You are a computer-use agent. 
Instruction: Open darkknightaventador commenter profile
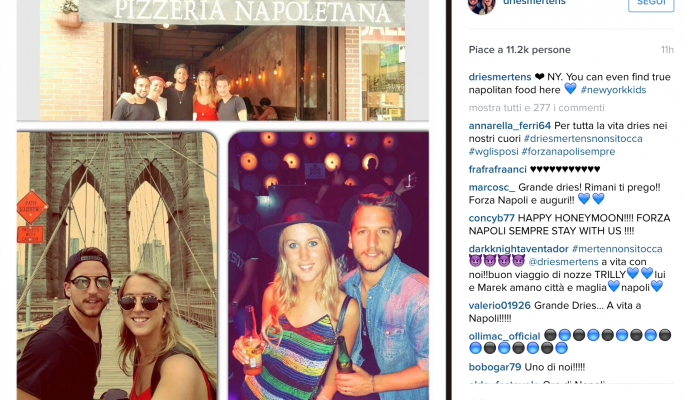[519, 249]
